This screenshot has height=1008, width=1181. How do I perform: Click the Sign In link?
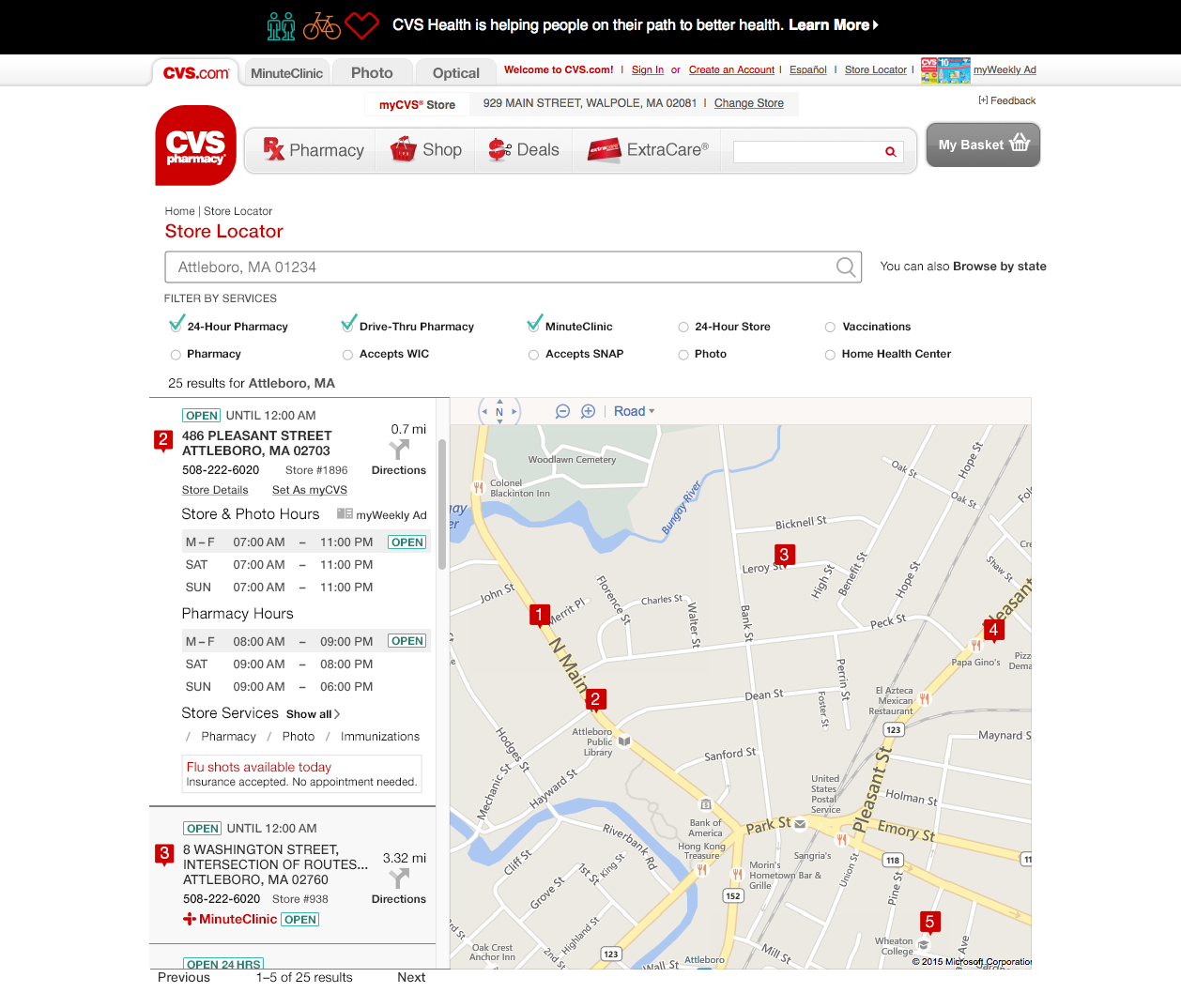[648, 70]
